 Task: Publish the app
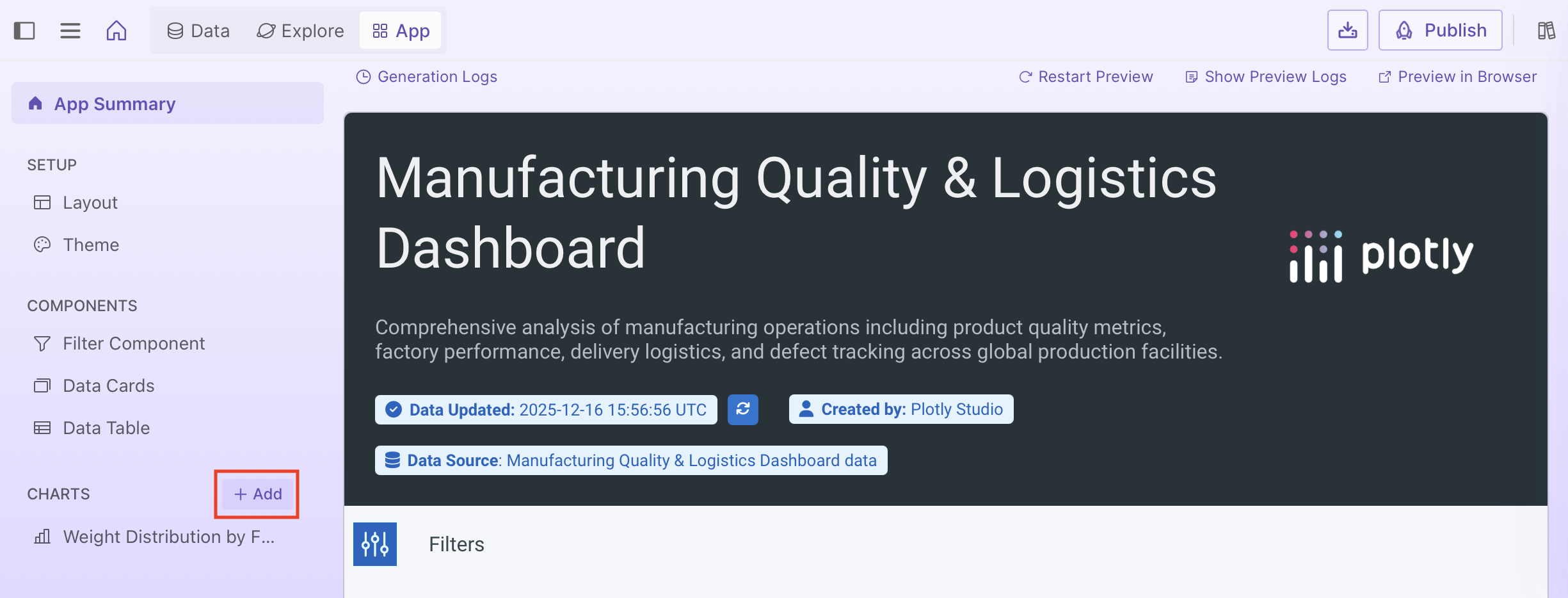coord(1440,30)
